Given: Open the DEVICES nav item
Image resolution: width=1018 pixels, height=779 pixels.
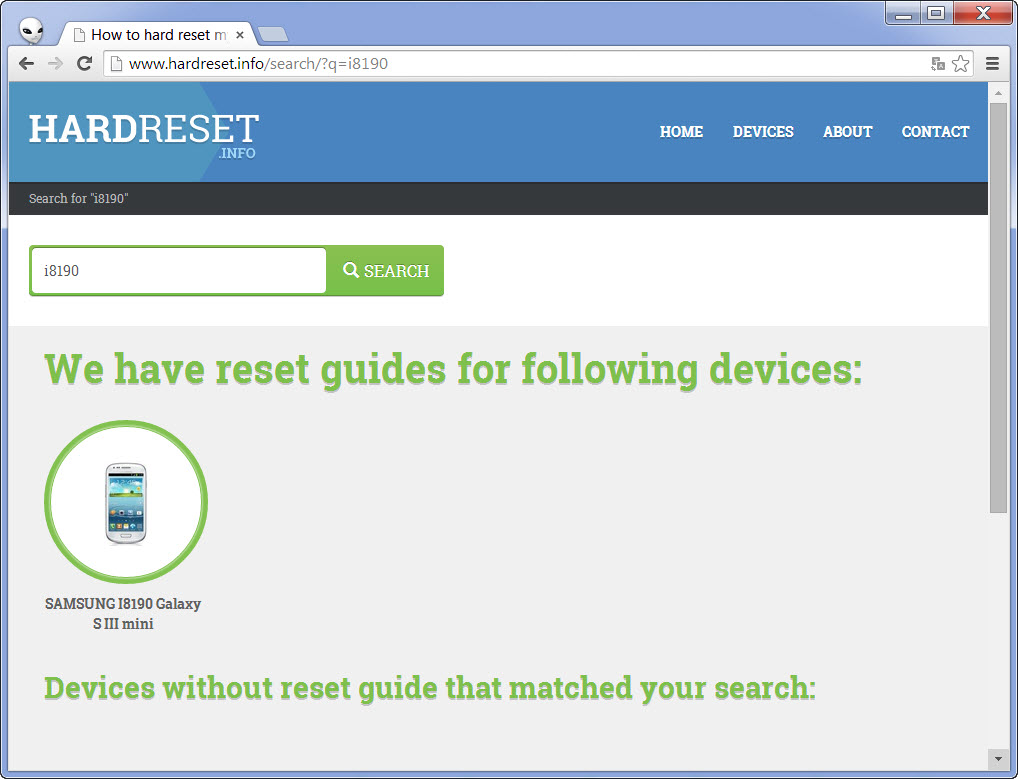Looking at the screenshot, I should (x=763, y=132).
